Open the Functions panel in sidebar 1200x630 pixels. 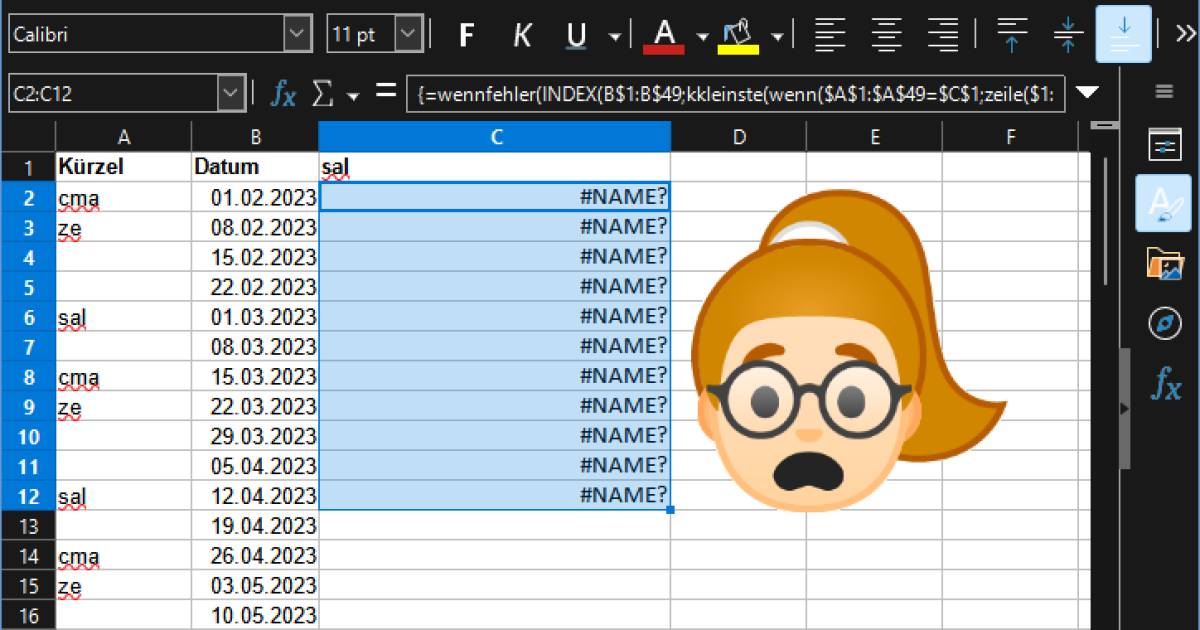pyautogui.click(x=1165, y=383)
